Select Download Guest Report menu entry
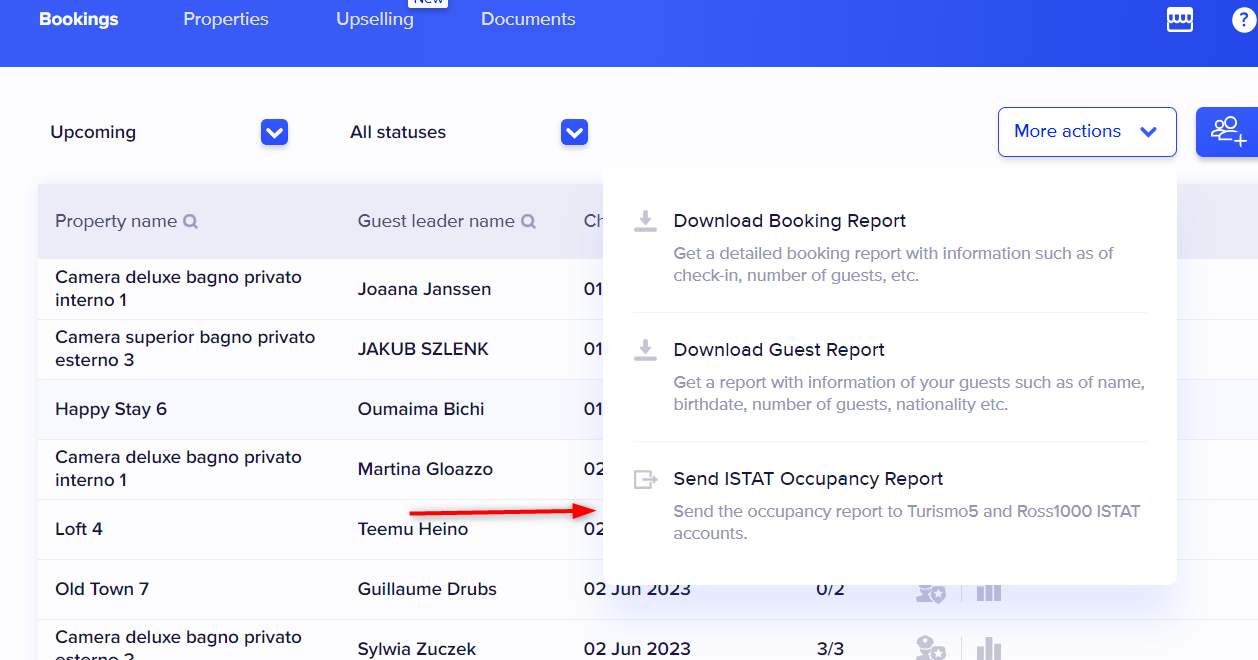Viewport: 1258px width, 660px height. click(779, 350)
